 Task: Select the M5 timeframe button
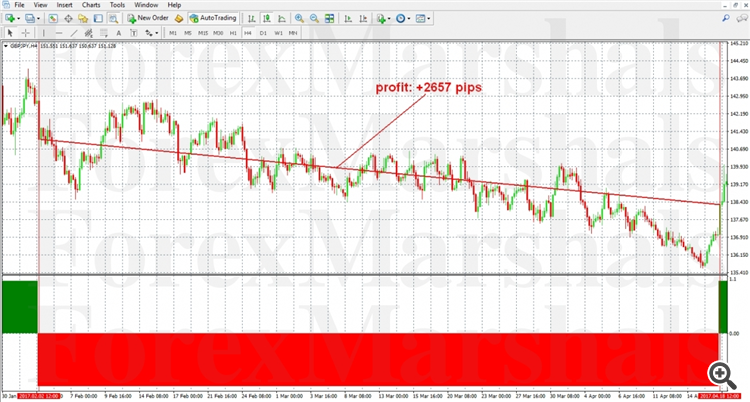[188, 33]
